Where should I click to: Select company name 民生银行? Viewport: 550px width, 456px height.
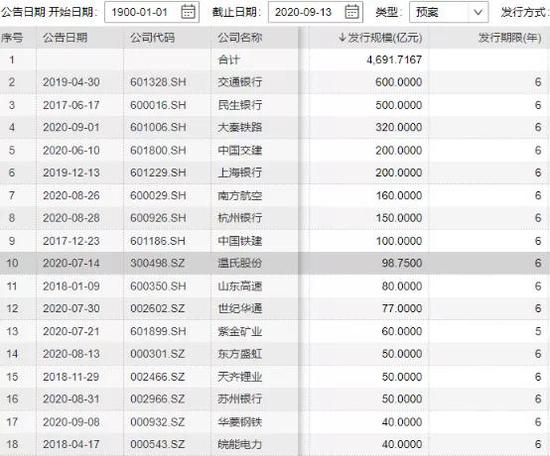[240, 105]
